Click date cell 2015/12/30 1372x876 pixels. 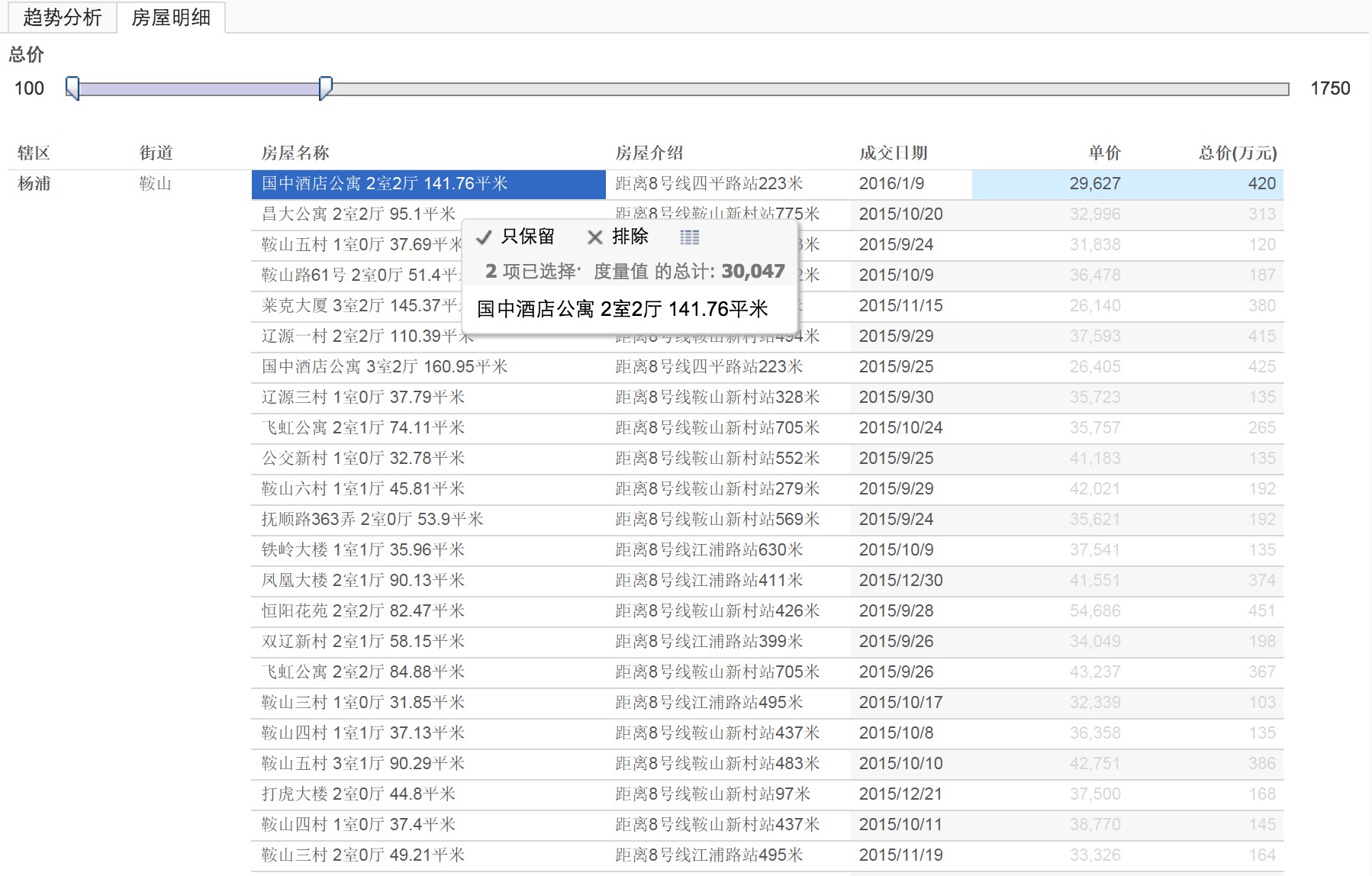click(x=901, y=580)
